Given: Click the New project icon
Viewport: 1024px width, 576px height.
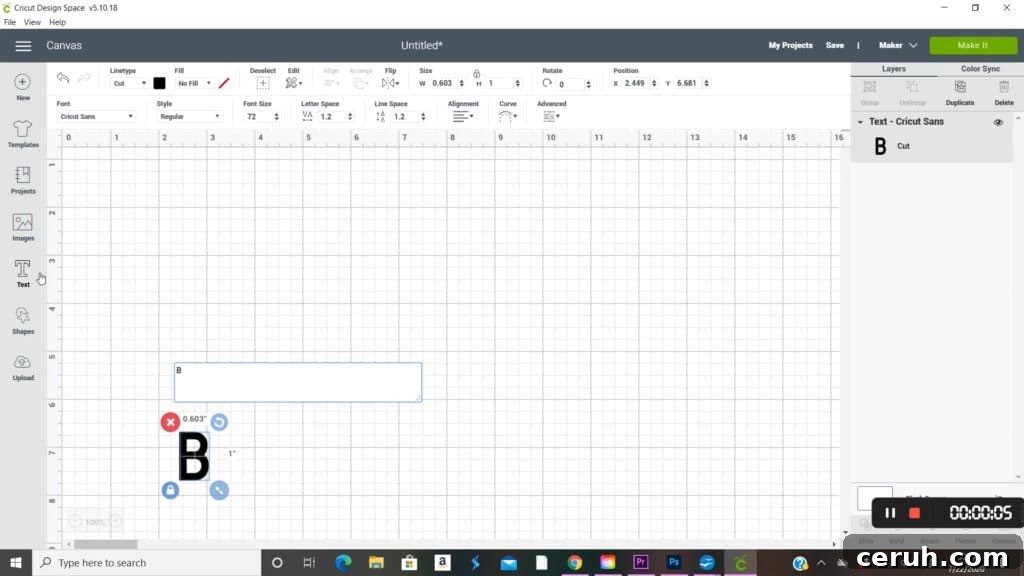Looking at the screenshot, I should tap(23, 82).
